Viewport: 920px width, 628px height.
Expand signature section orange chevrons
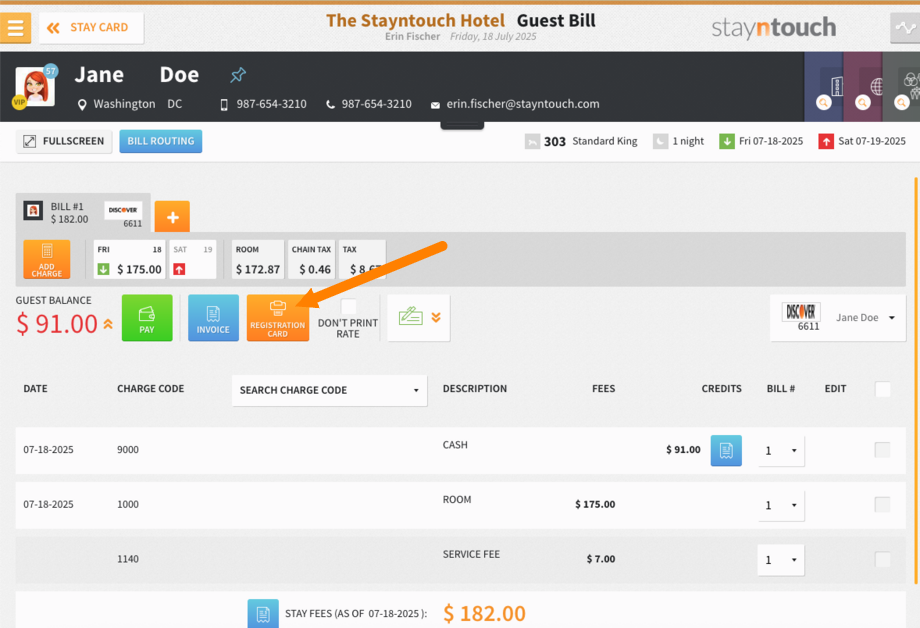click(x=436, y=318)
